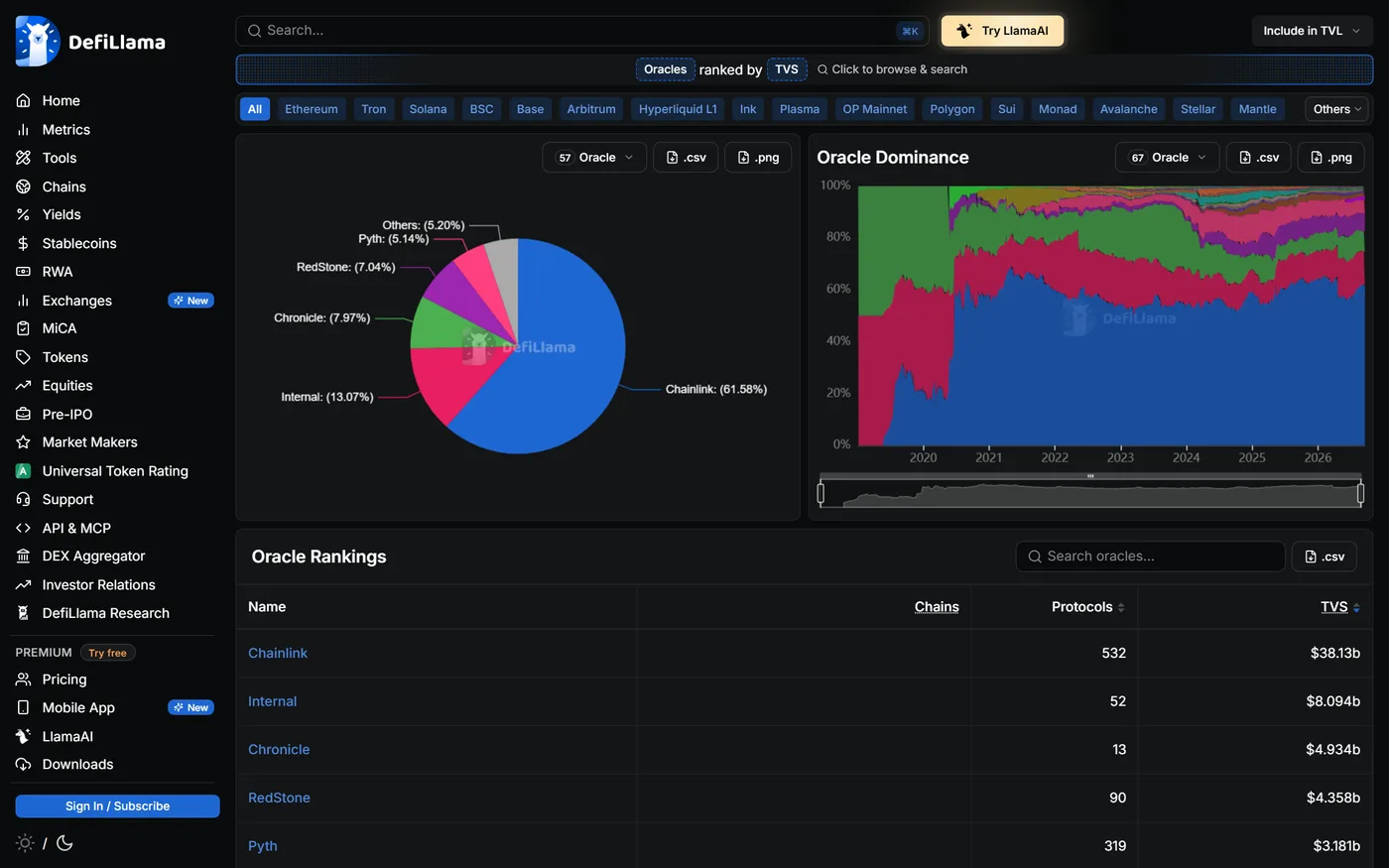Select the Solana chain tab
Image resolution: width=1389 pixels, height=868 pixels.
[x=428, y=109]
